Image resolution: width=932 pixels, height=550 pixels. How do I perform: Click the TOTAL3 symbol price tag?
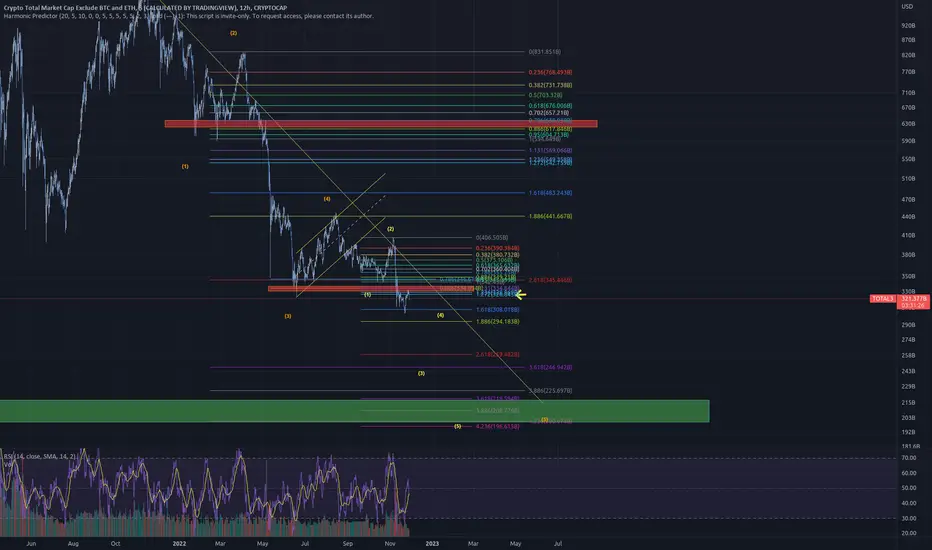[x=883, y=298]
